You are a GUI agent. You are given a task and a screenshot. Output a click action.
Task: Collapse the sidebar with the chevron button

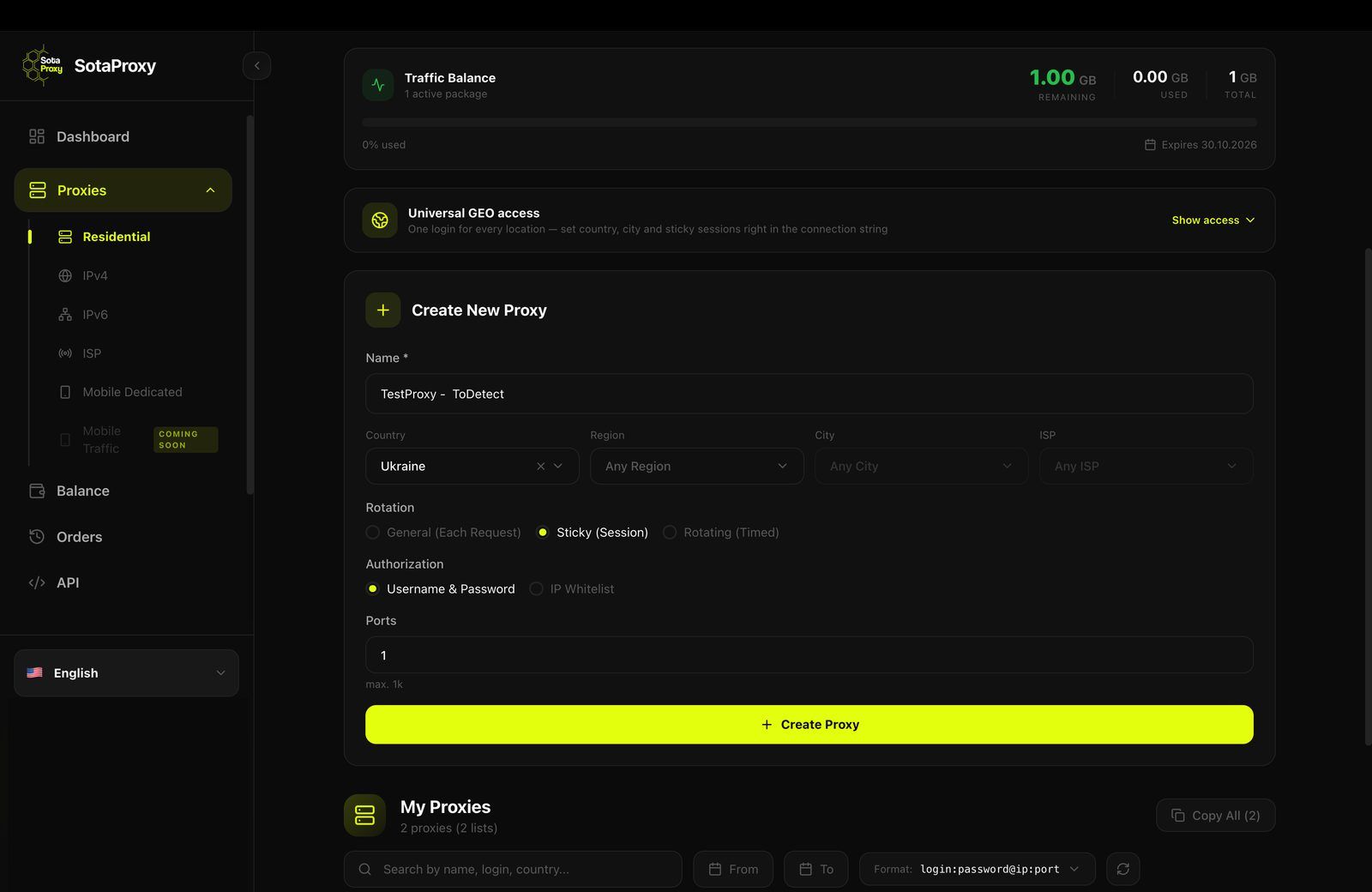pos(256,66)
